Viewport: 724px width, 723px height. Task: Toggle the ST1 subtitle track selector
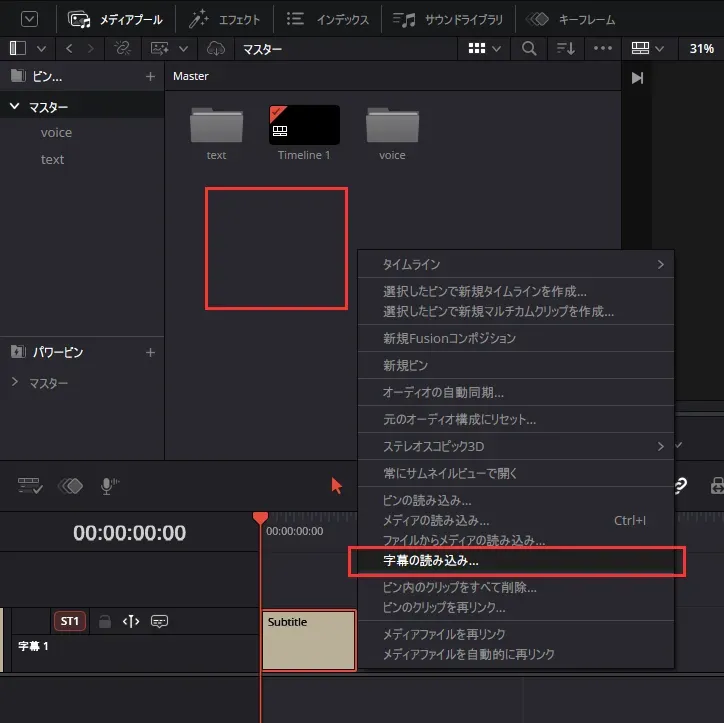coord(70,621)
